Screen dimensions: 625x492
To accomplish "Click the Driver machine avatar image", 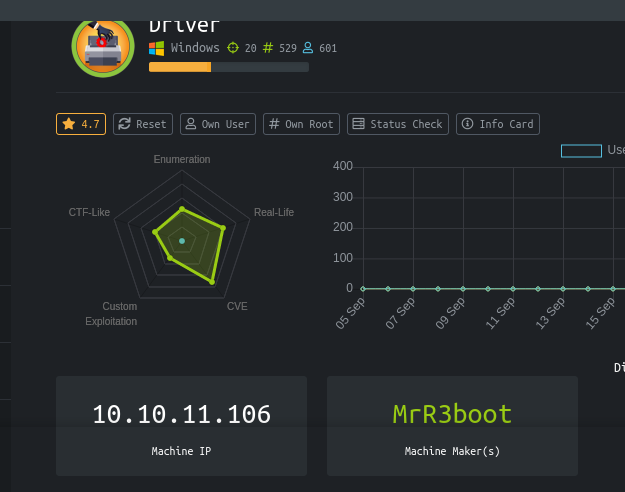I will tap(102, 46).
